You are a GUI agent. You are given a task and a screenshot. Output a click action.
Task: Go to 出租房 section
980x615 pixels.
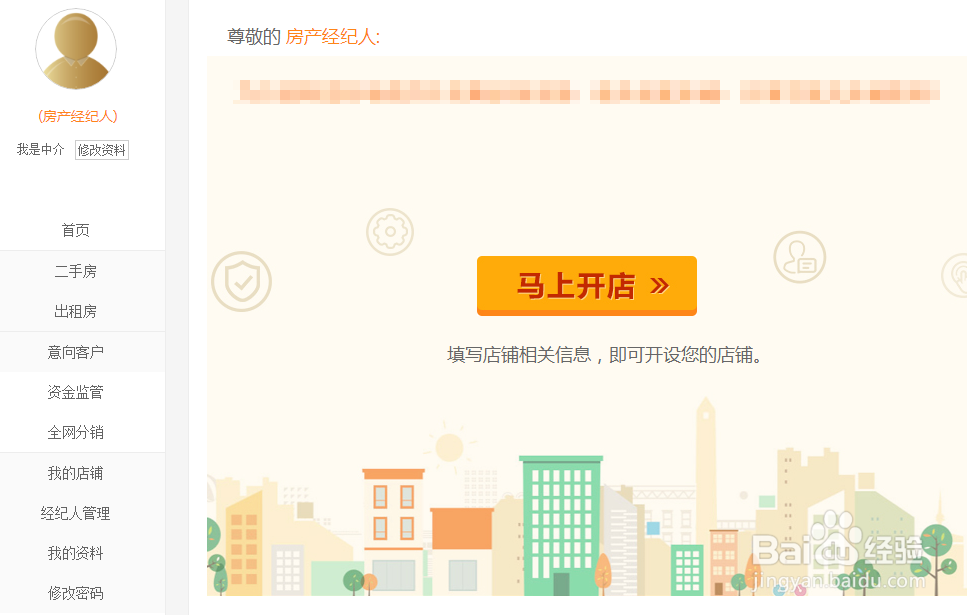[x=76, y=311]
